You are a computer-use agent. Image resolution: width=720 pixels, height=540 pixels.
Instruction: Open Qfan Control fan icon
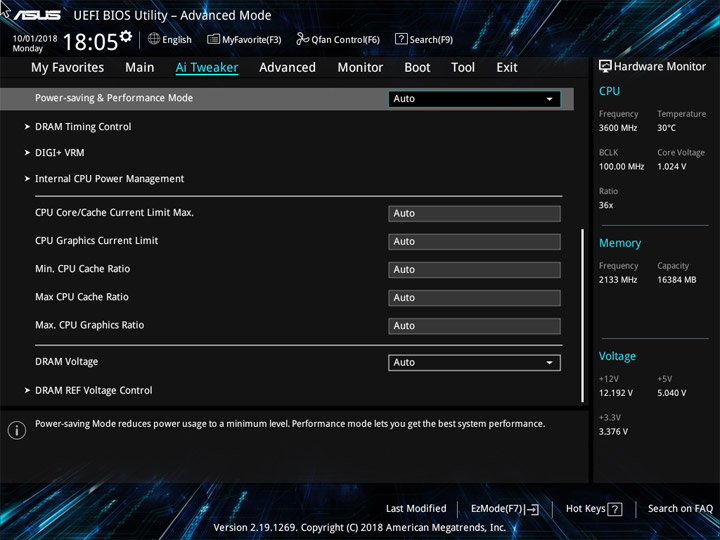pyautogui.click(x=302, y=39)
